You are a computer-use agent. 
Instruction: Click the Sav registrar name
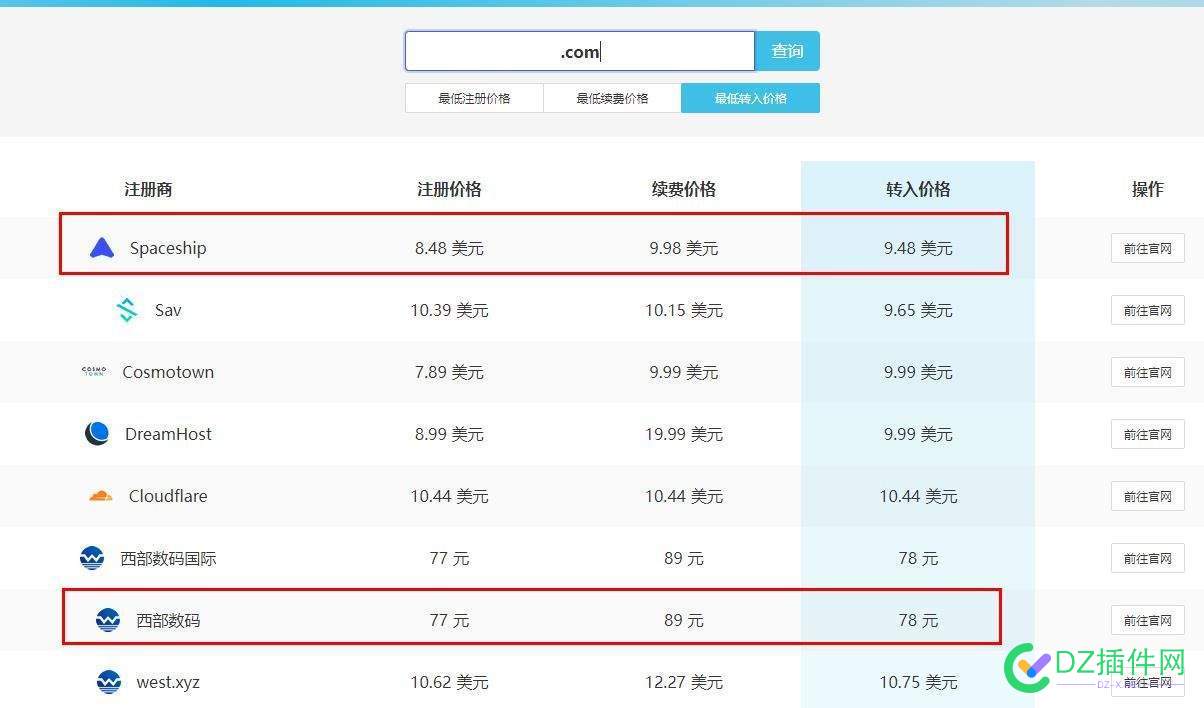click(x=168, y=310)
